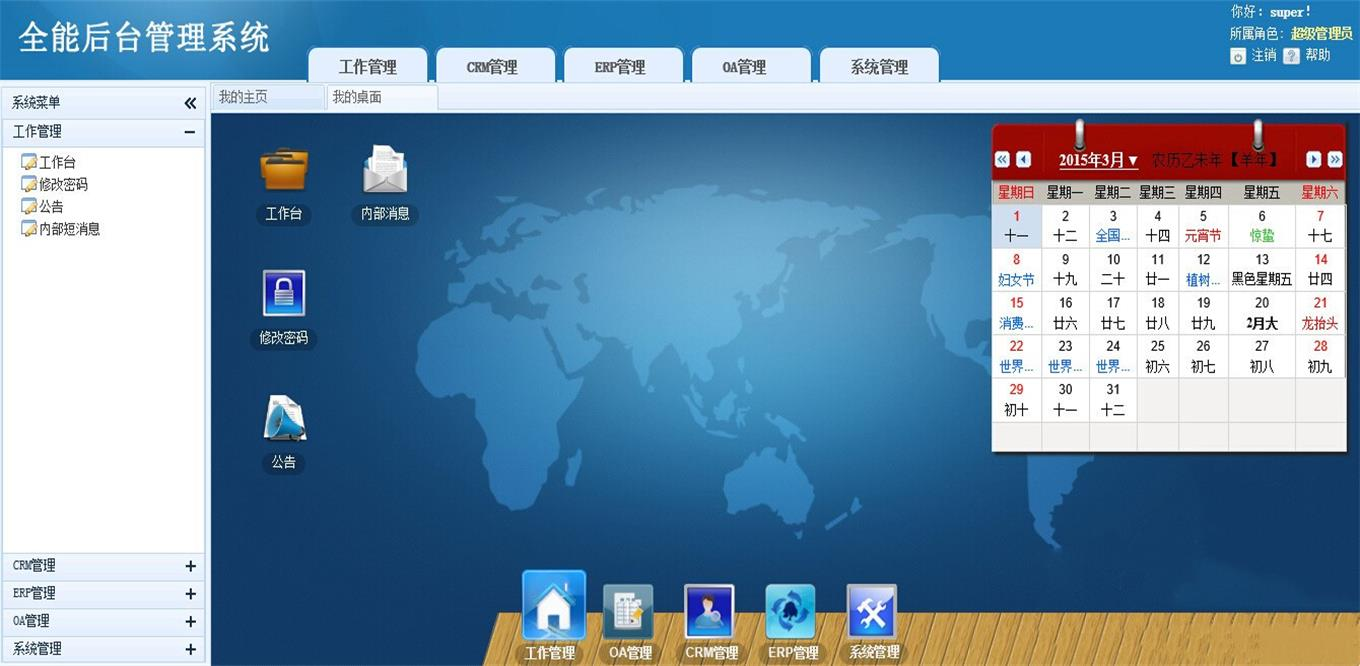Click the OA管理 icon in bottom dock

629,611
